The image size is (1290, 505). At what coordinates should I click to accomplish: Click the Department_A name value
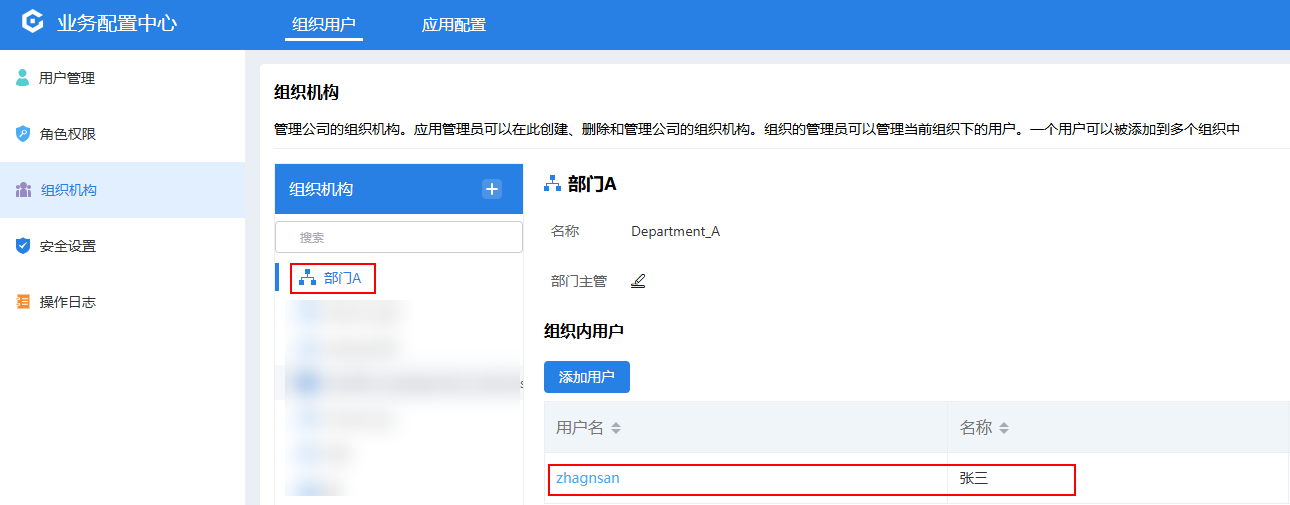(675, 231)
